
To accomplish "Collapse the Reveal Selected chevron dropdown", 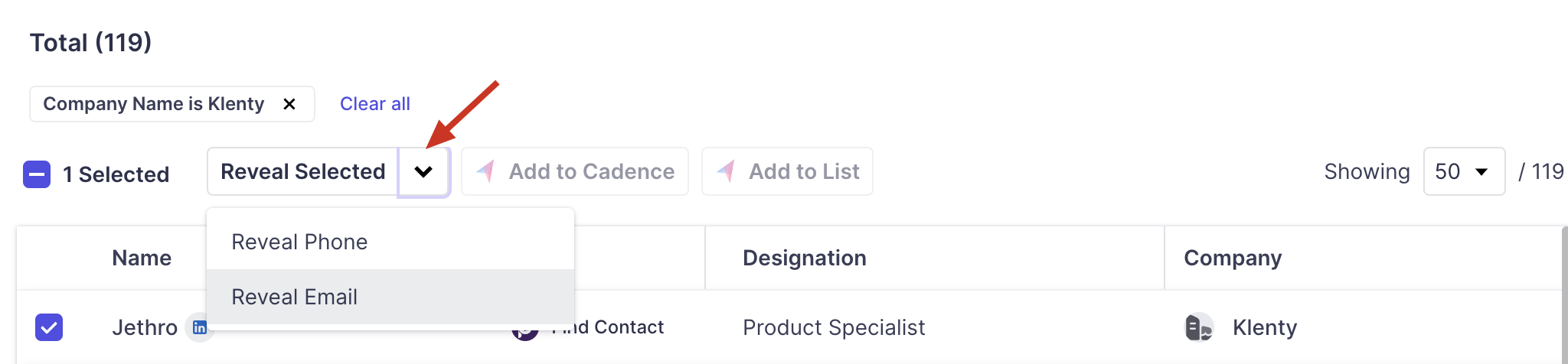I will pos(423,171).
